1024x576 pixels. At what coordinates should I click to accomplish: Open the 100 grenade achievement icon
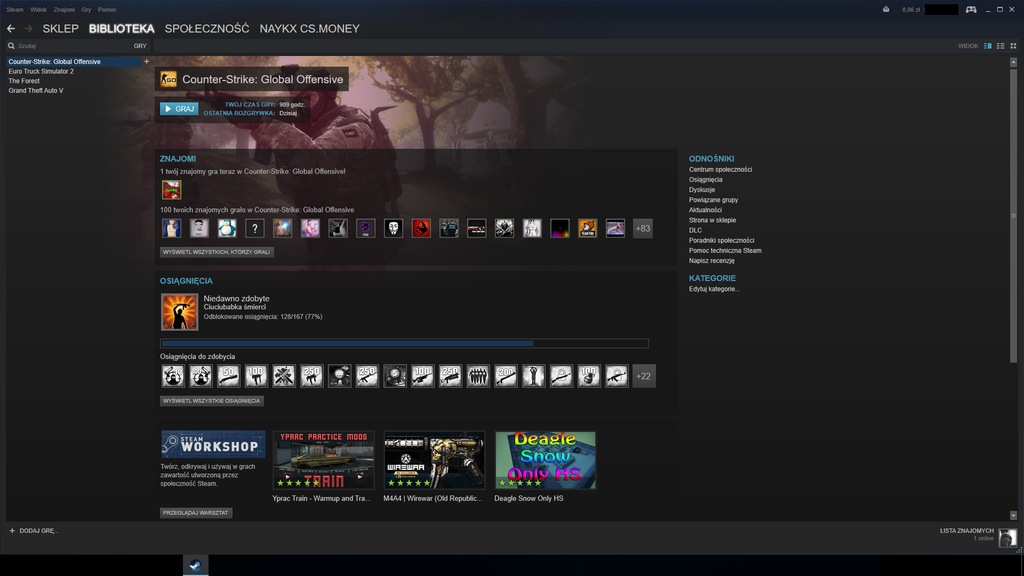[589, 376]
